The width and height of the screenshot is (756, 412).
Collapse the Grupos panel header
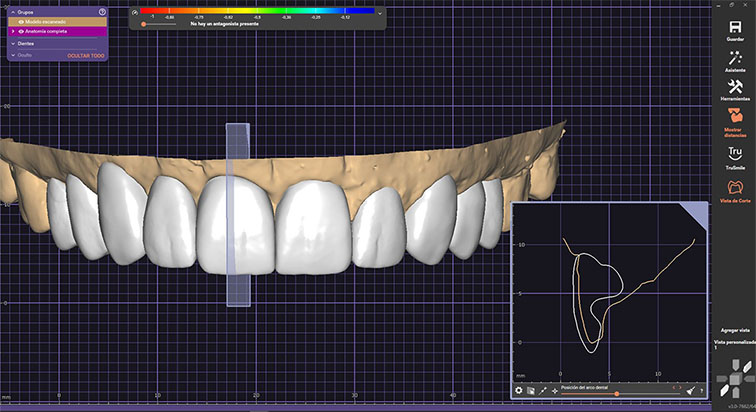click(x=13, y=11)
